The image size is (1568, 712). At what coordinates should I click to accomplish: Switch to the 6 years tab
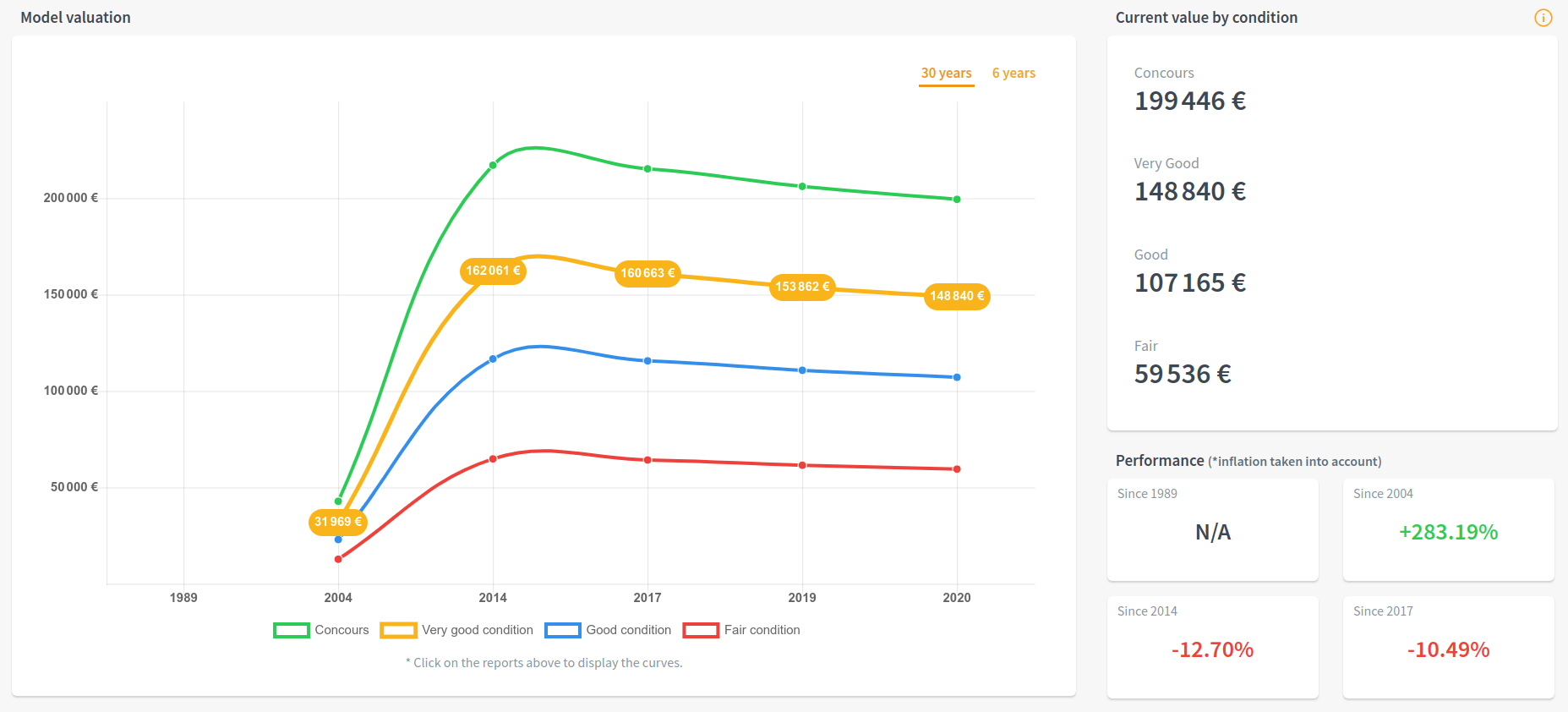(x=1013, y=74)
